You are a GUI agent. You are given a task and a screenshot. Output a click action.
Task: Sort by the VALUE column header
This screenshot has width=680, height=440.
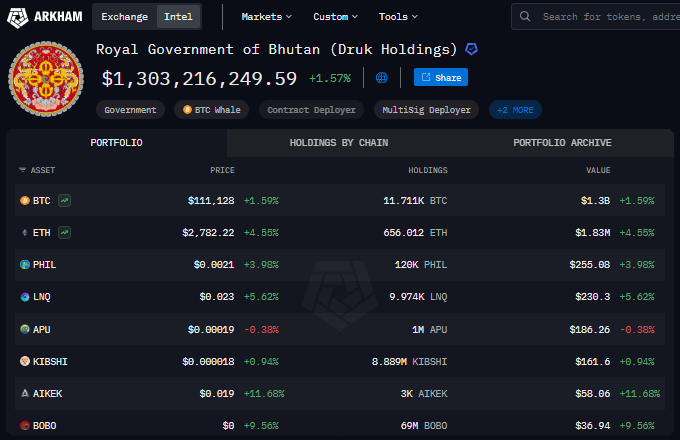598,170
